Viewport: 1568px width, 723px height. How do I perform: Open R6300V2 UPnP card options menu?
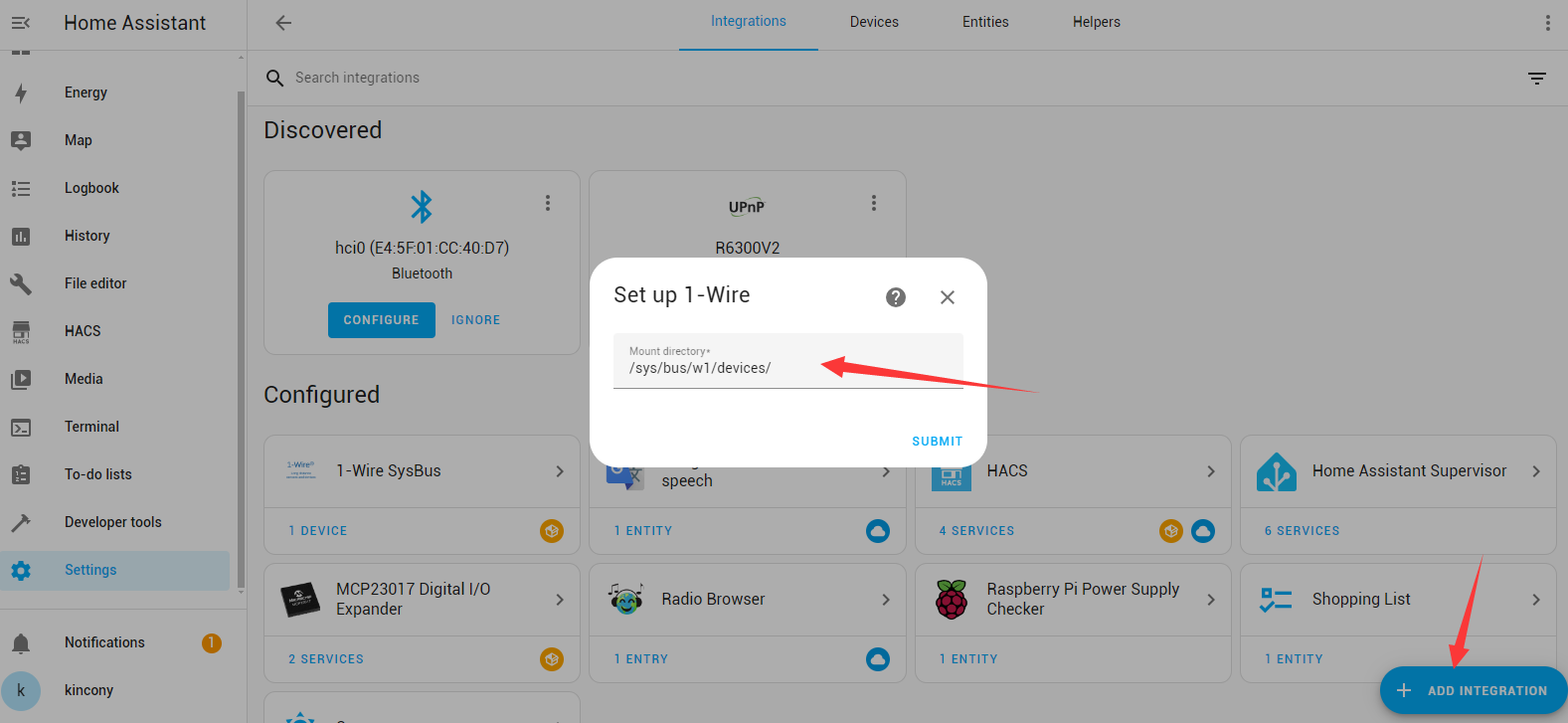[x=874, y=203]
